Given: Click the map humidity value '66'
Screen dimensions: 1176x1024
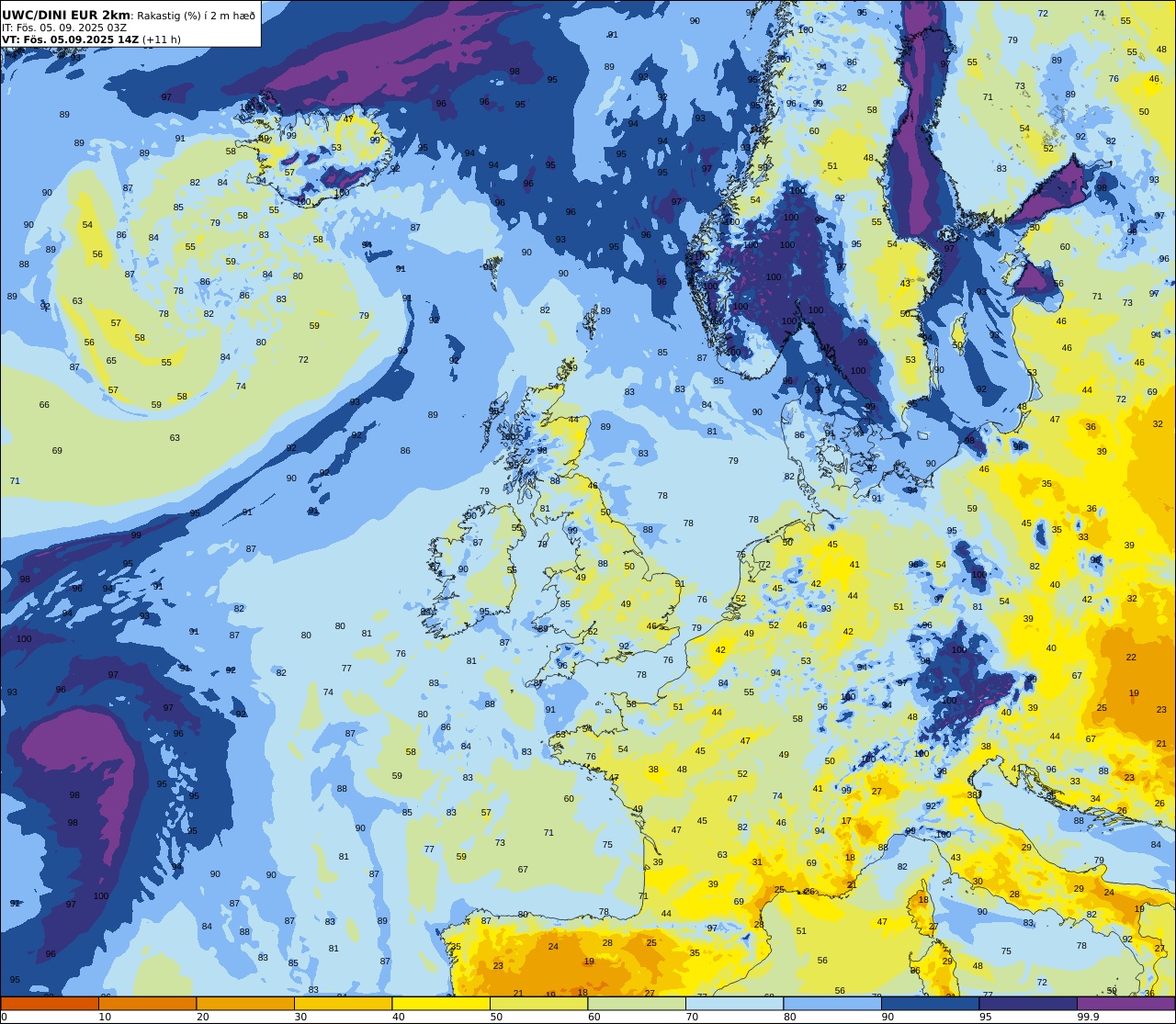Looking at the screenshot, I should [x=44, y=405].
